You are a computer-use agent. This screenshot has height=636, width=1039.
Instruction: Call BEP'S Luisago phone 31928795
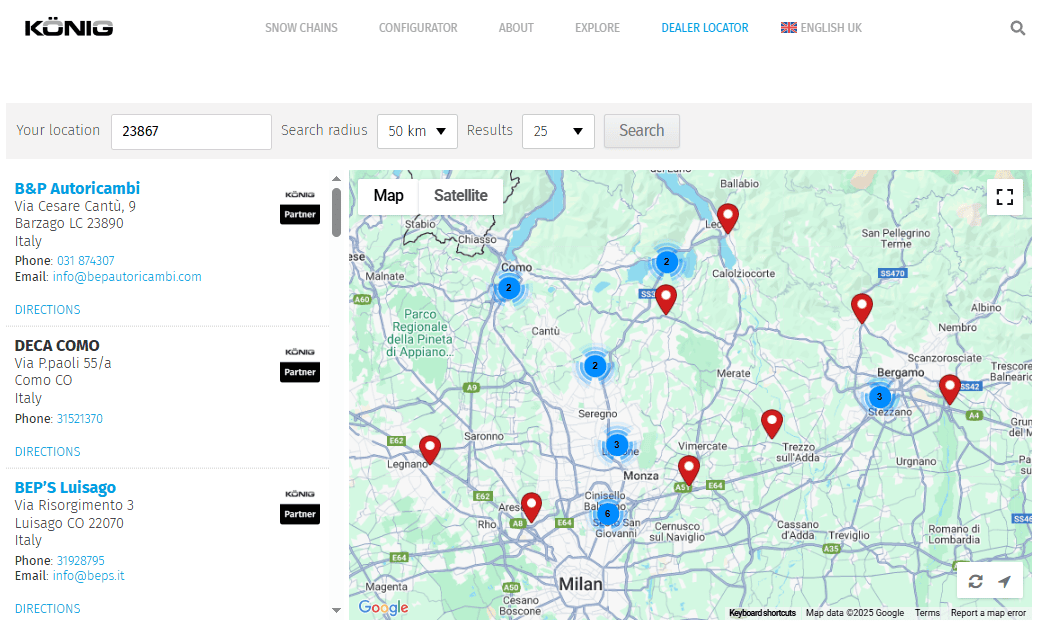[x=81, y=560]
